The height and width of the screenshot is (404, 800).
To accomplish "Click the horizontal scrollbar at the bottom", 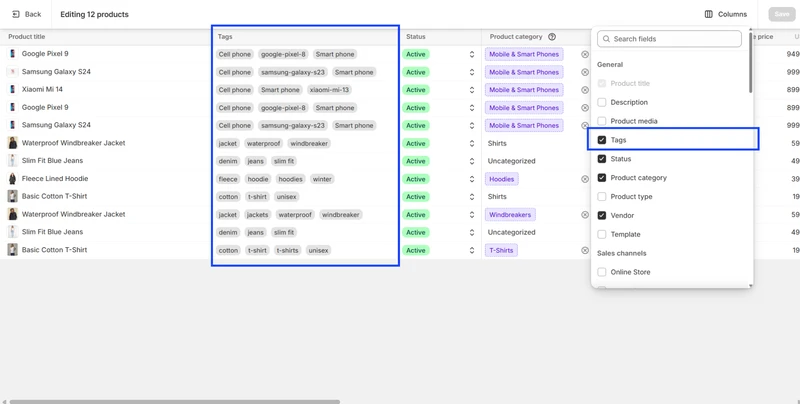I will click(174, 401).
